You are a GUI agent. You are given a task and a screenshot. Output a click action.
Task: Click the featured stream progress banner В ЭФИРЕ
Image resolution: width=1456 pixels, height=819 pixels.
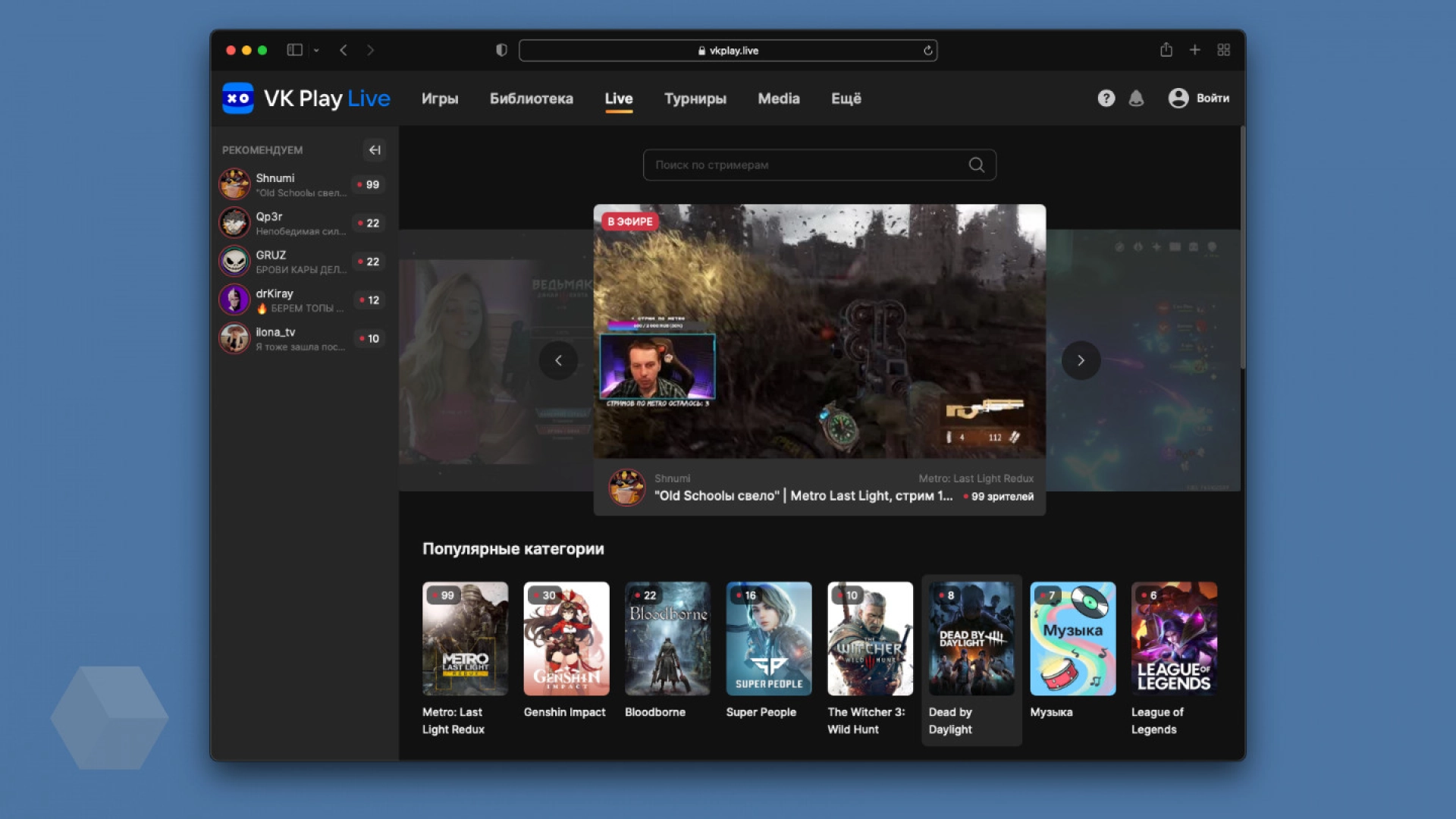[x=629, y=221]
